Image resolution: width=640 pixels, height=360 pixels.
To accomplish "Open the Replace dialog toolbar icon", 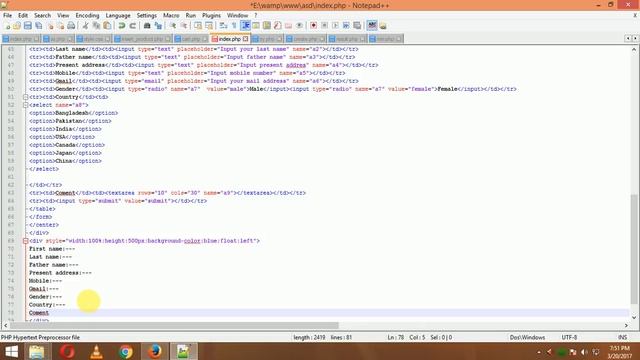I will 158,26.
